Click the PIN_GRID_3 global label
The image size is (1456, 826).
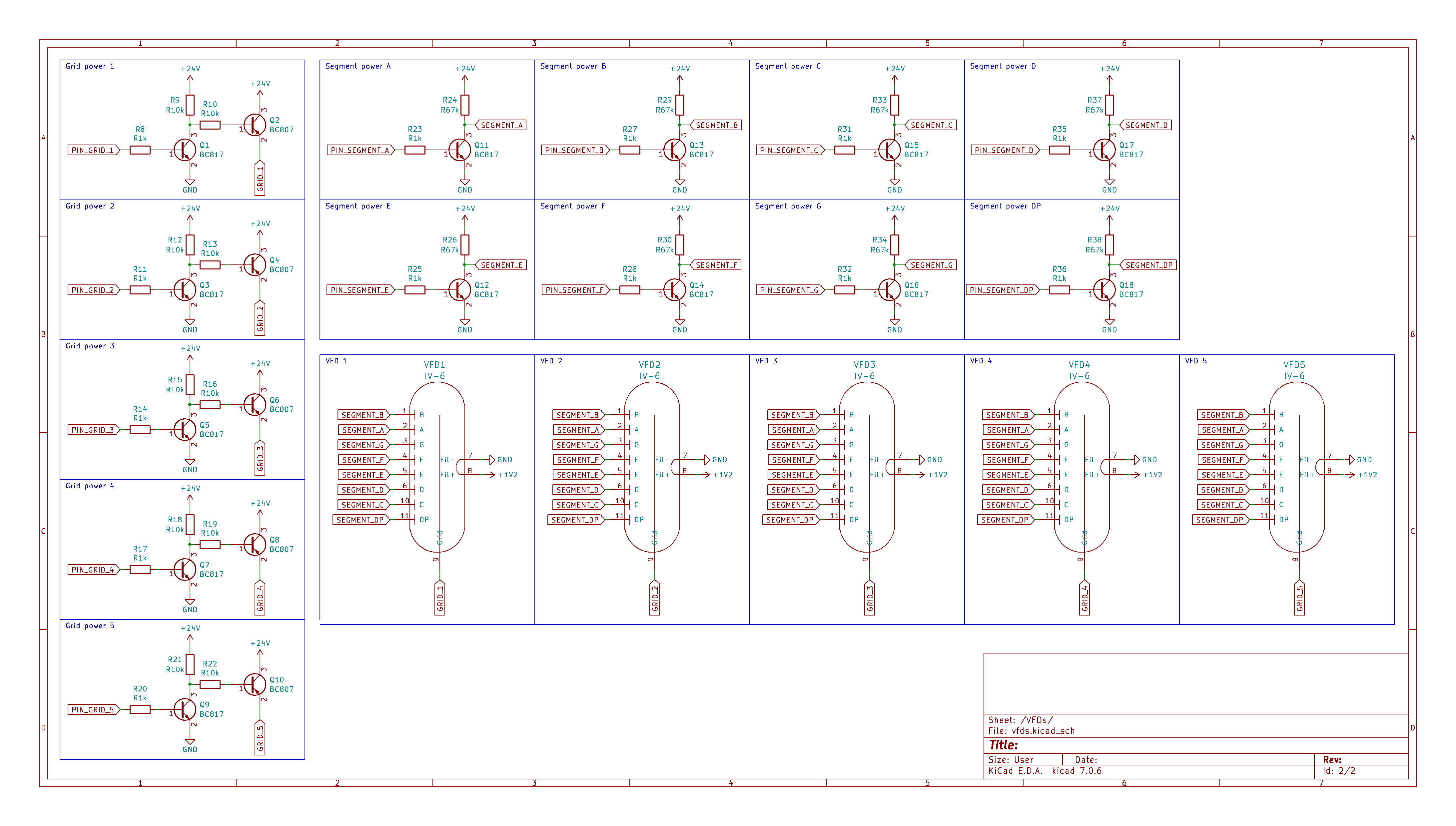[x=93, y=429]
